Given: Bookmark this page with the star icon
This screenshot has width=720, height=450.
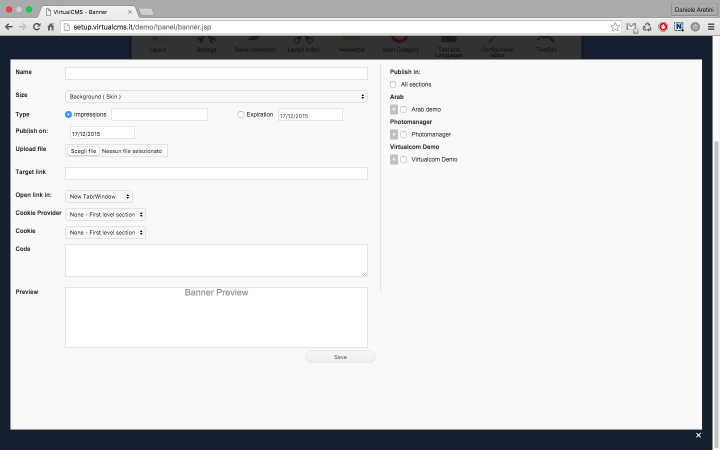Looking at the screenshot, I should [615, 26].
